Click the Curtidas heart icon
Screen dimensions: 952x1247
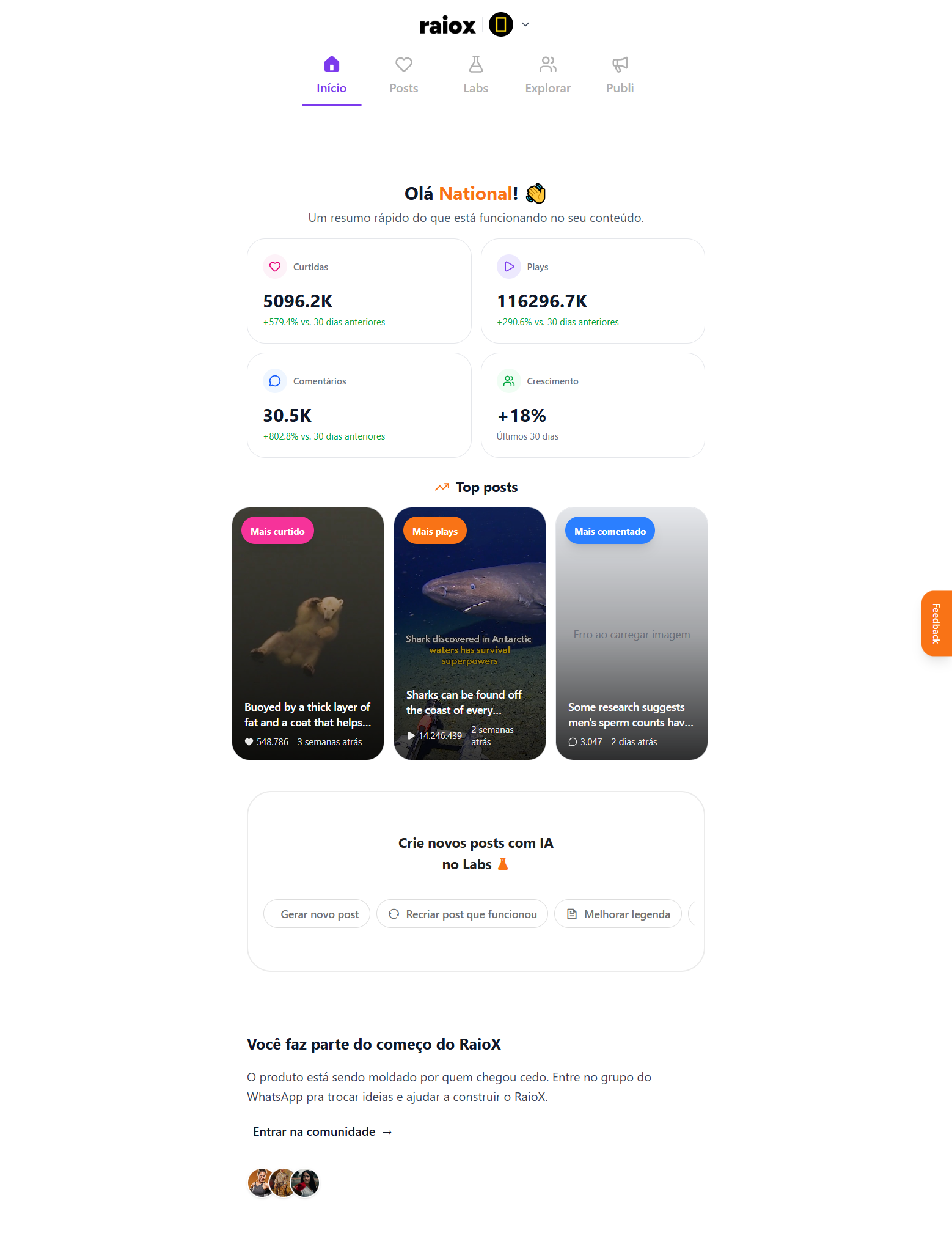tap(275, 267)
